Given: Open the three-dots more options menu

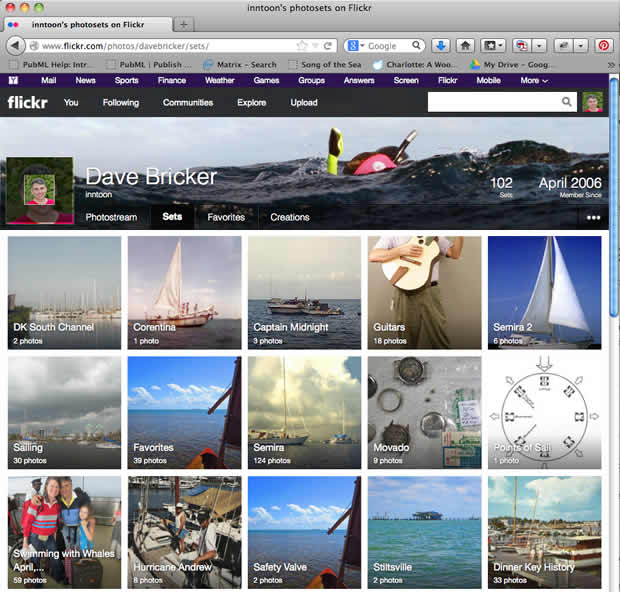Looking at the screenshot, I should (593, 217).
